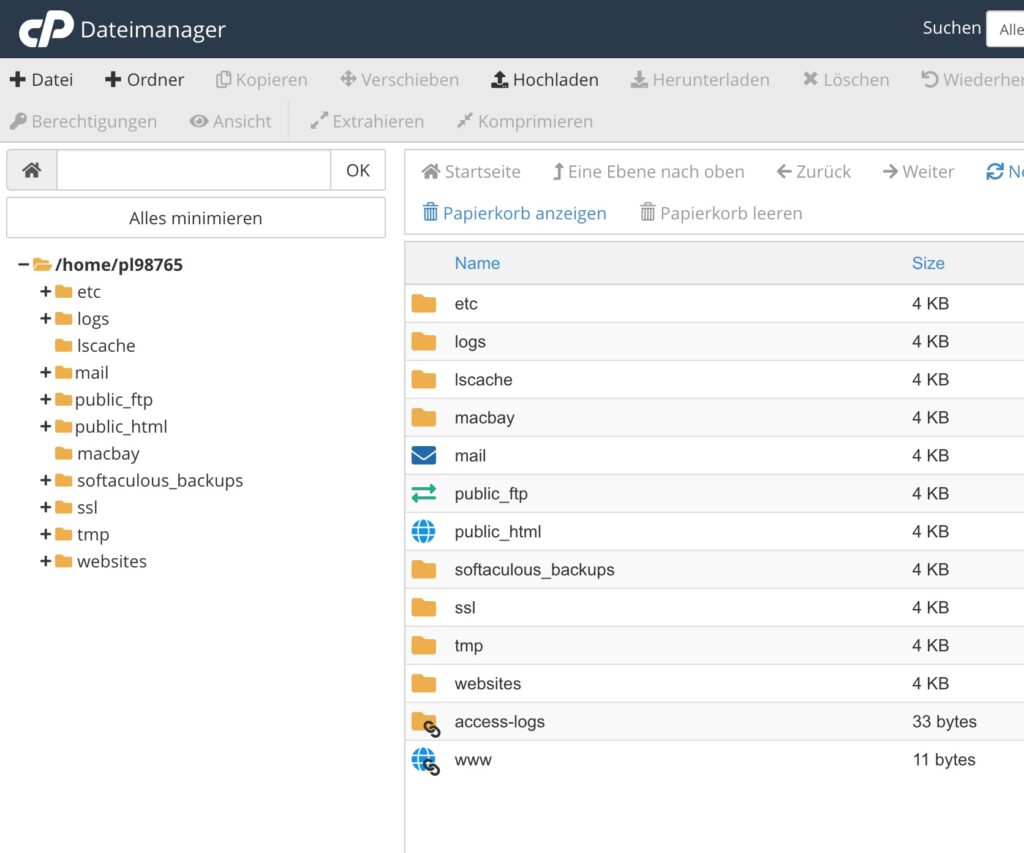The height and width of the screenshot is (853, 1024).
Task: Click the etc folder icon in list
Action: pyautogui.click(x=424, y=303)
